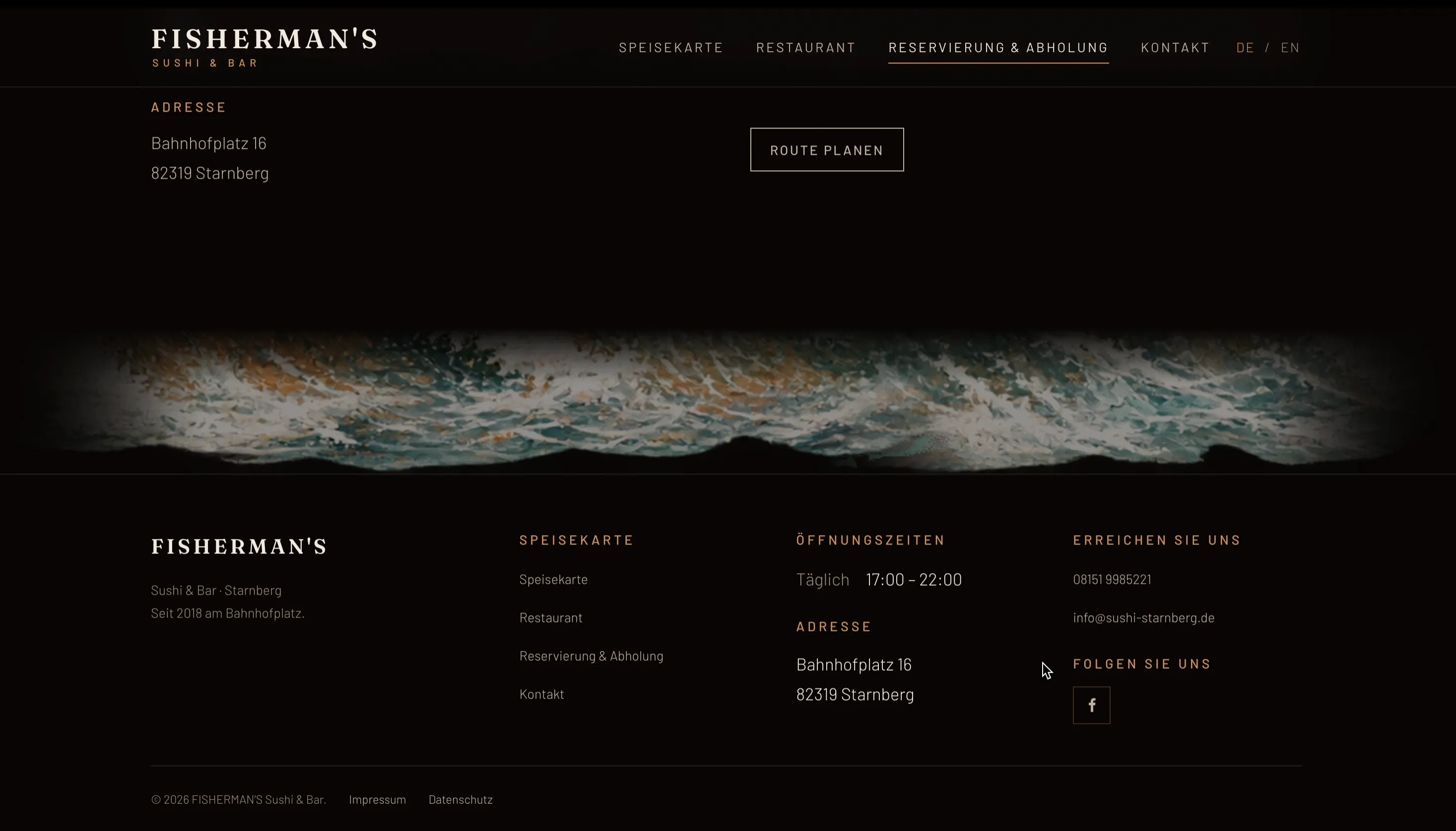Select Reservierung & Abholung in the top nav
Viewport: 1456px width, 831px height.
tap(998, 47)
